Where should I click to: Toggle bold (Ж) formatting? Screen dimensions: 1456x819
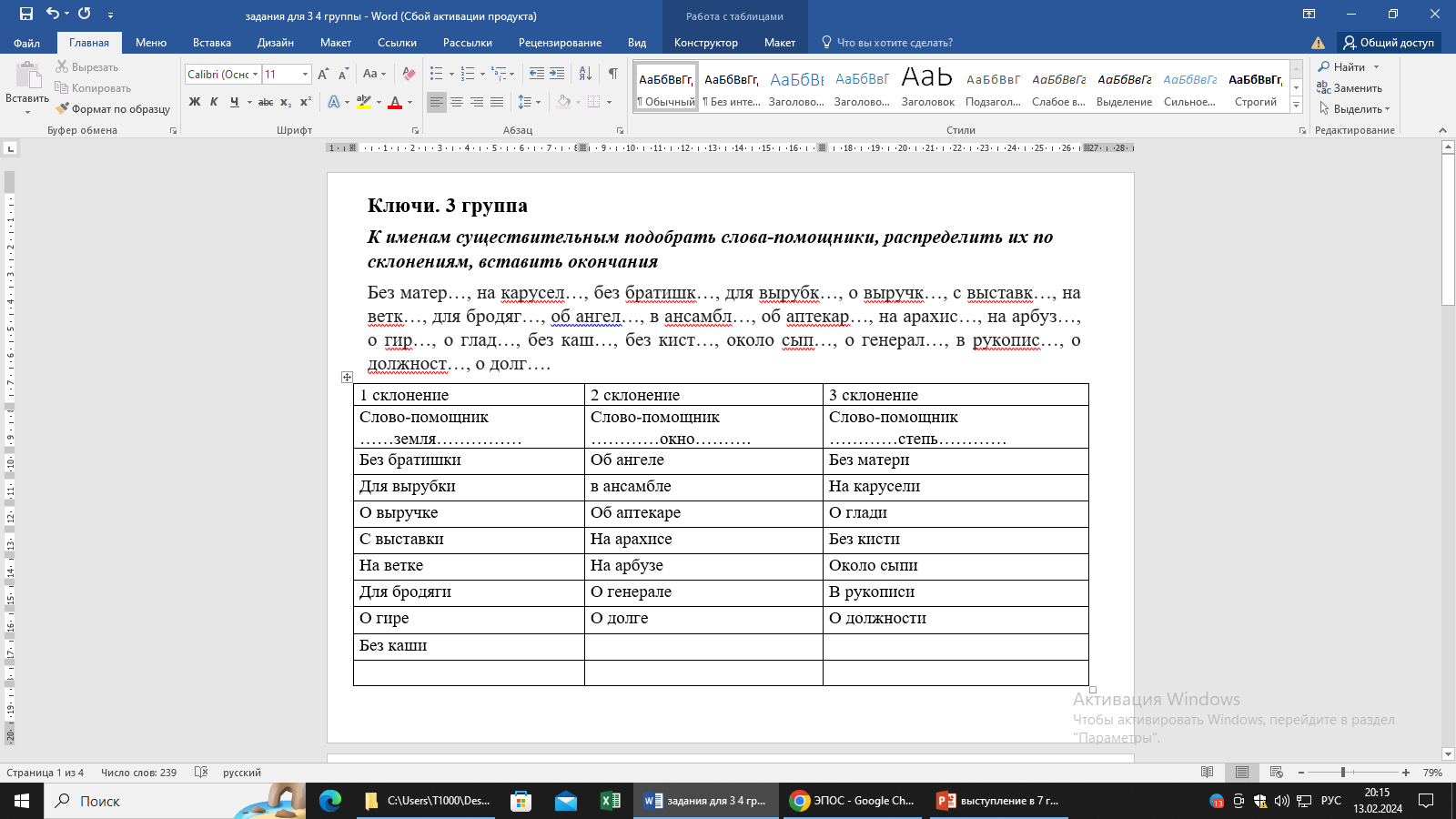(x=194, y=102)
